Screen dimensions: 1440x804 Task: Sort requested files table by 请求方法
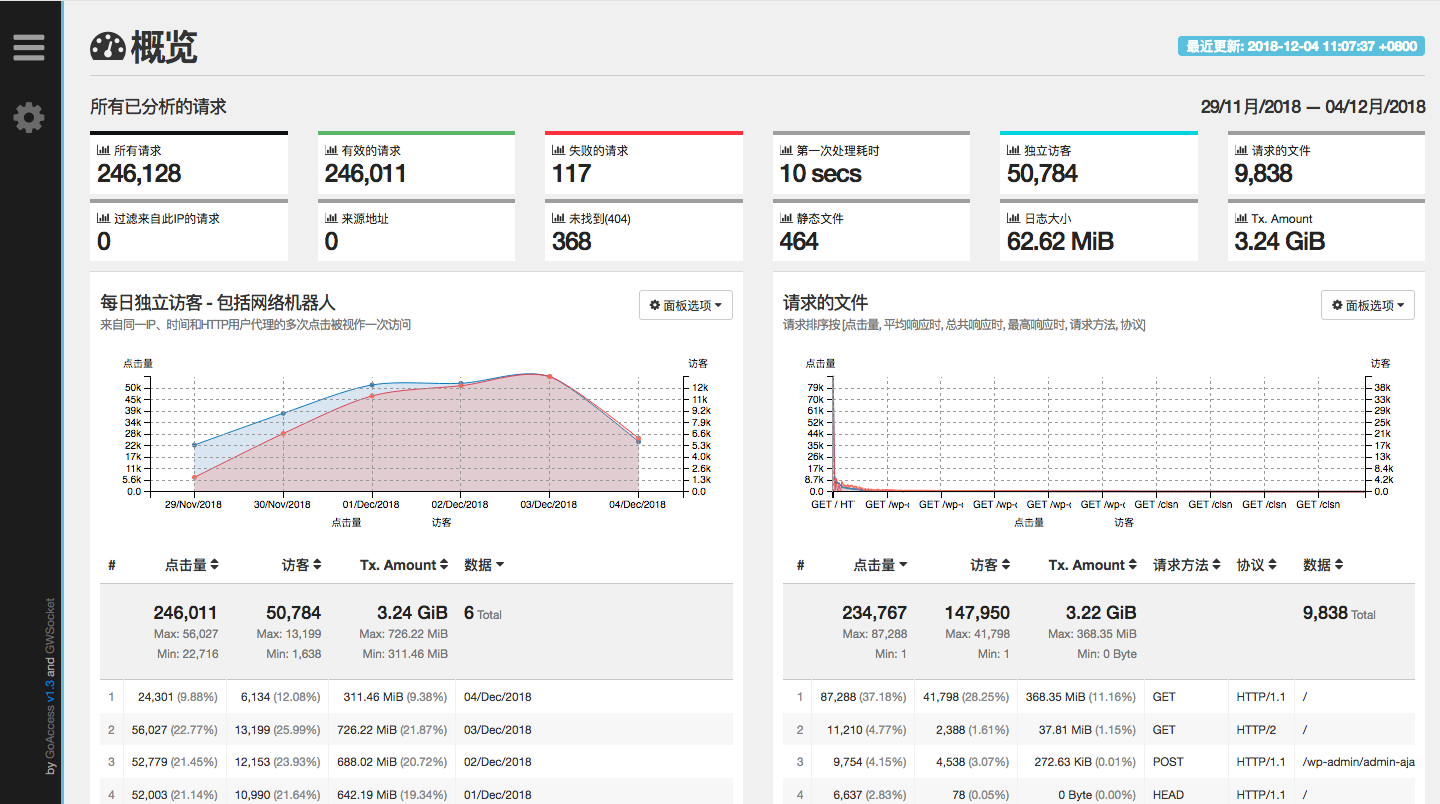(1187, 565)
